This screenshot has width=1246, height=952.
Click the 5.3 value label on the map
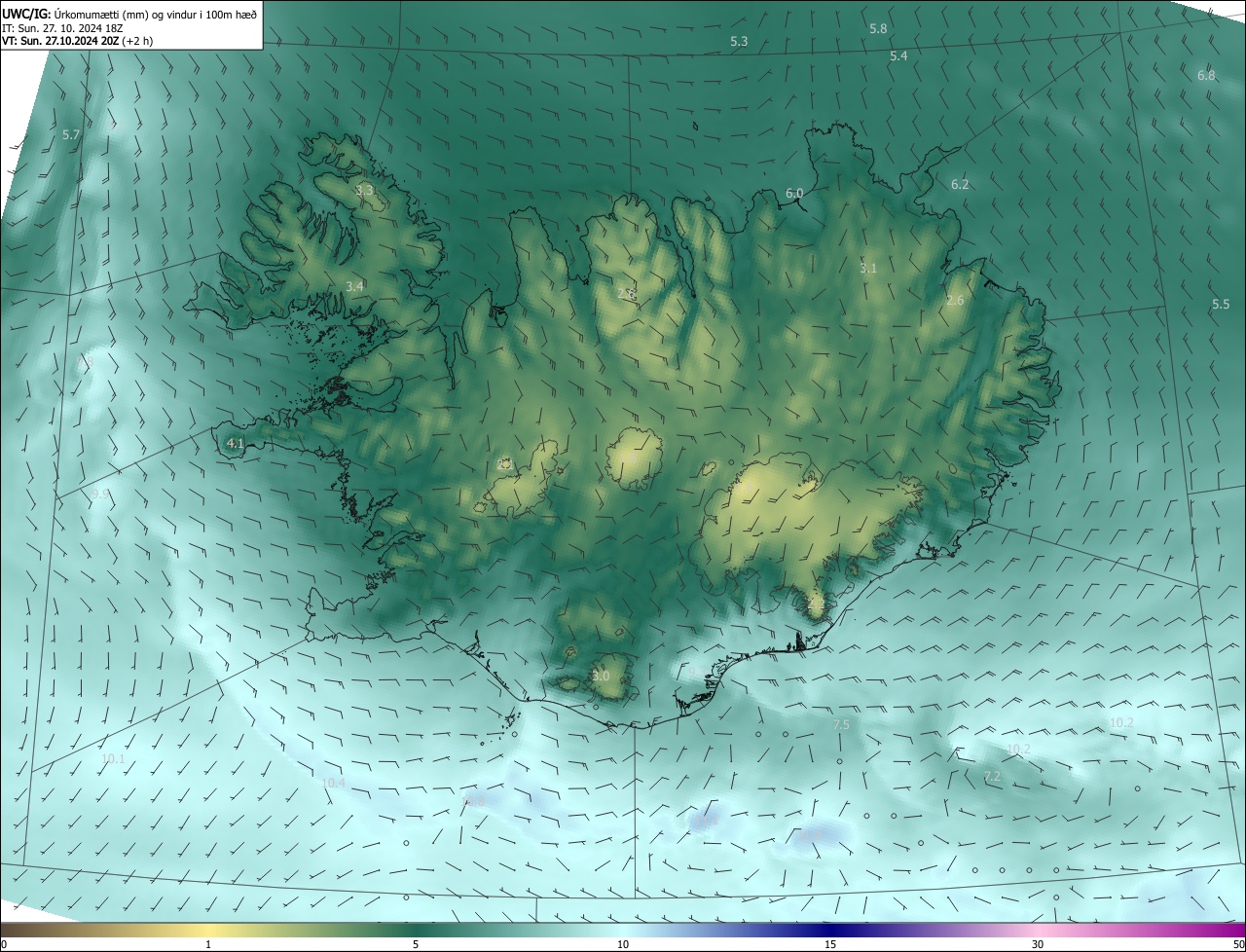pos(739,42)
